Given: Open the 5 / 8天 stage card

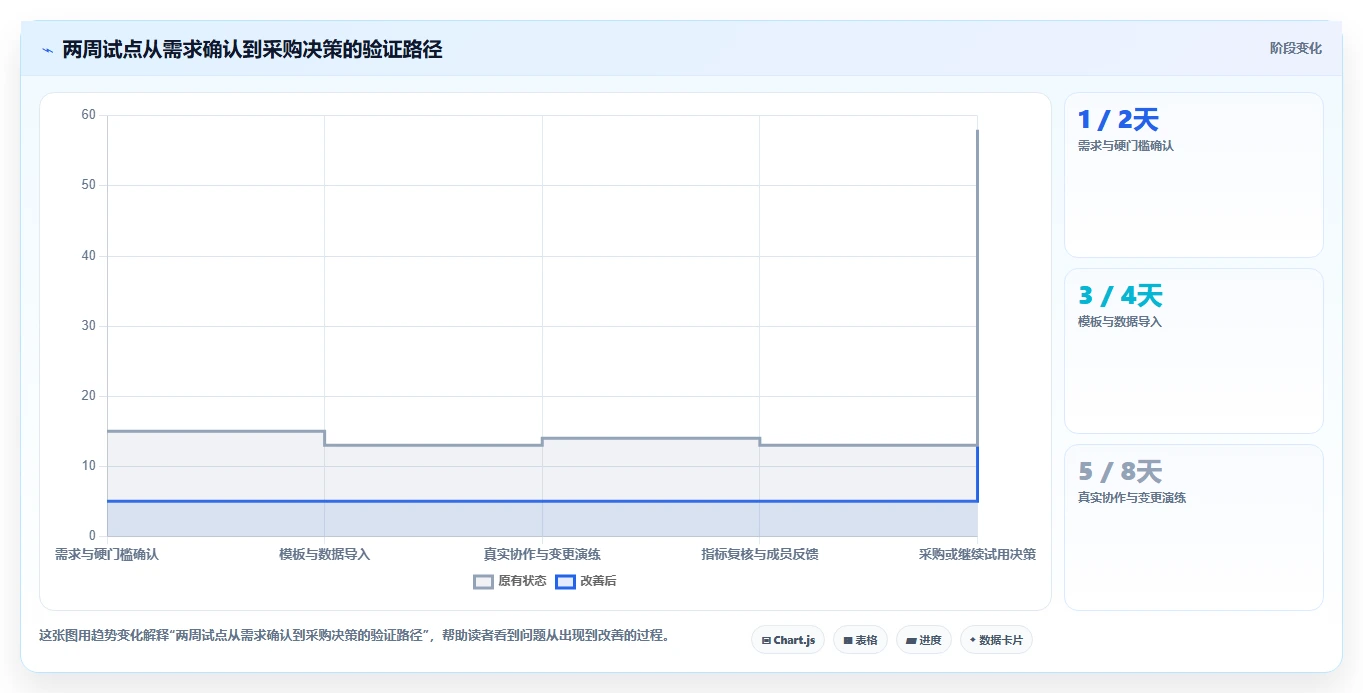Looking at the screenshot, I should click(x=1194, y=527).
